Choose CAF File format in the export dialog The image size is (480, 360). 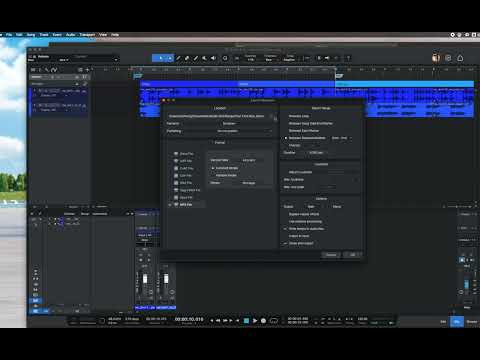coord(183,176)
